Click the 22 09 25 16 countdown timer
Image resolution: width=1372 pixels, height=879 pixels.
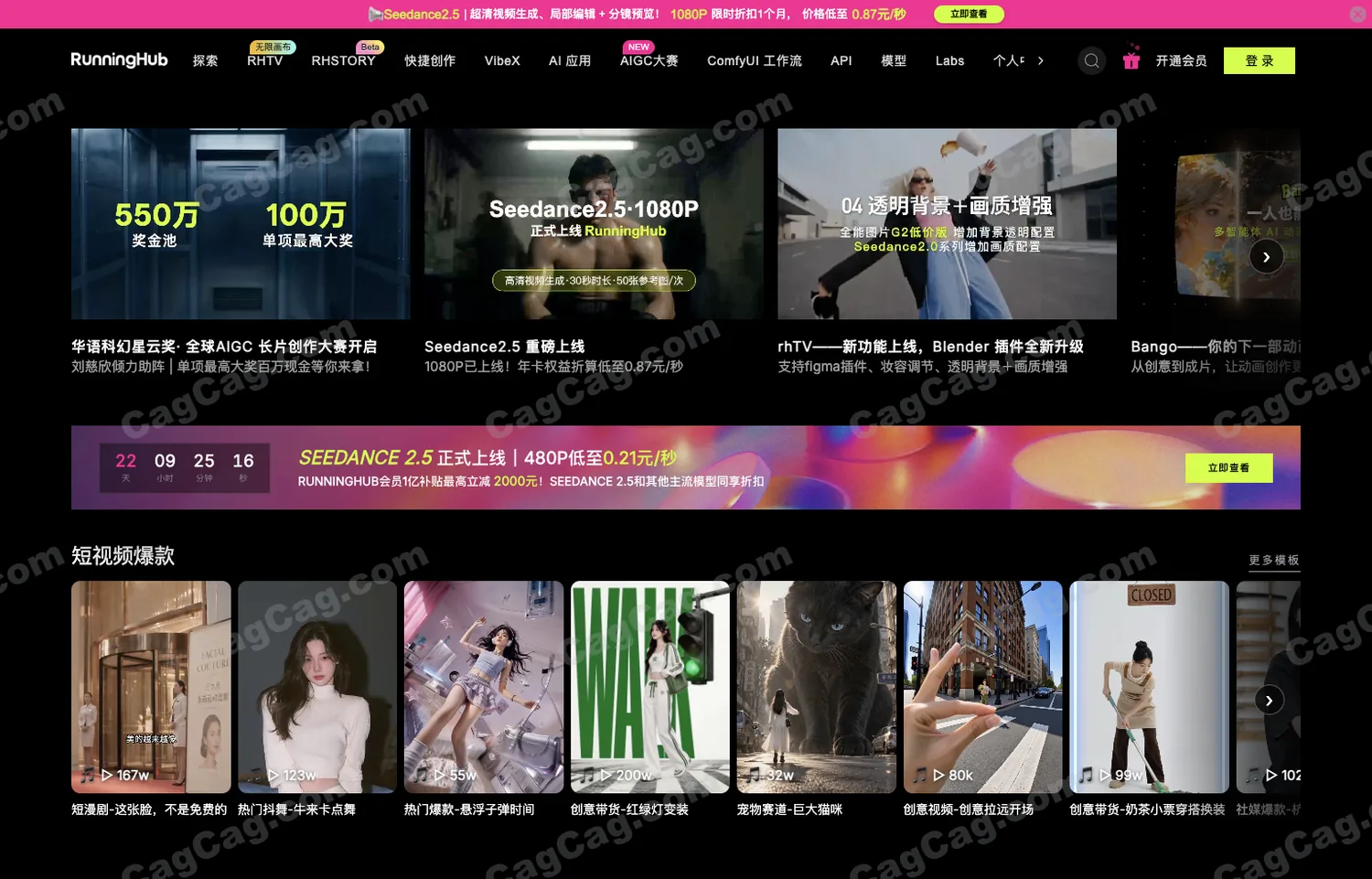(x=185, y=467)
